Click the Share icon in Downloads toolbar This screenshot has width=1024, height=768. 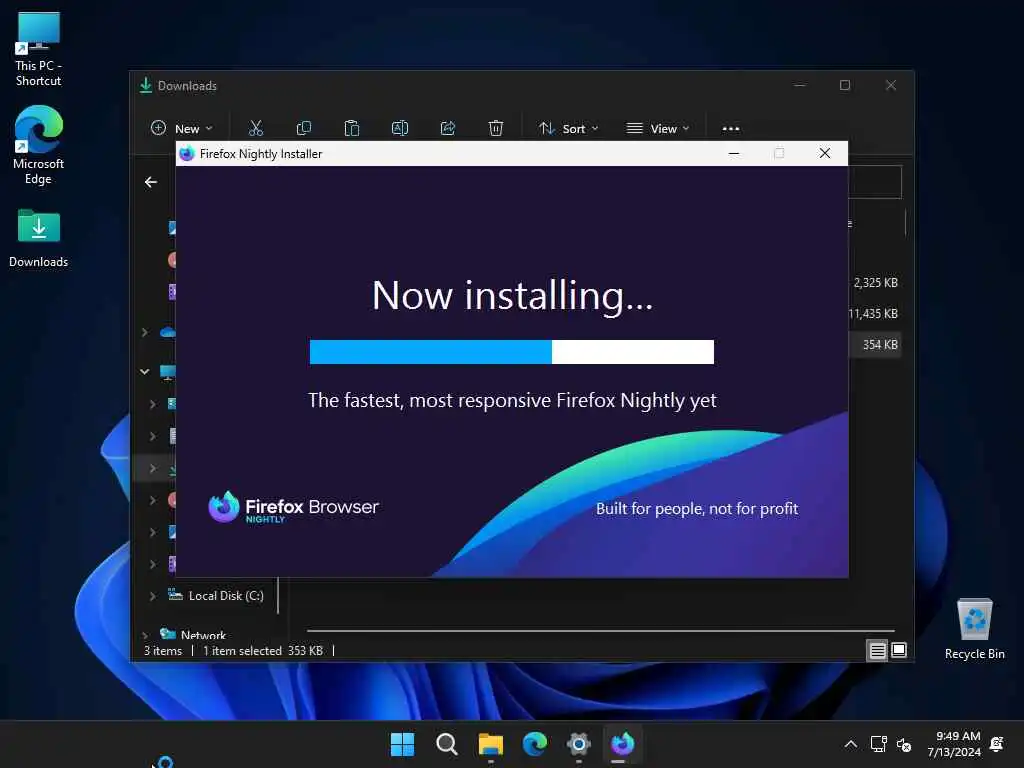pos(448,128)
